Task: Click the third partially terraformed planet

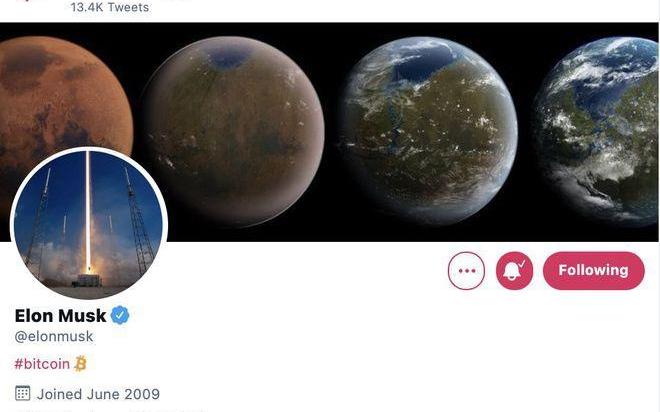Action: [428, 131]
